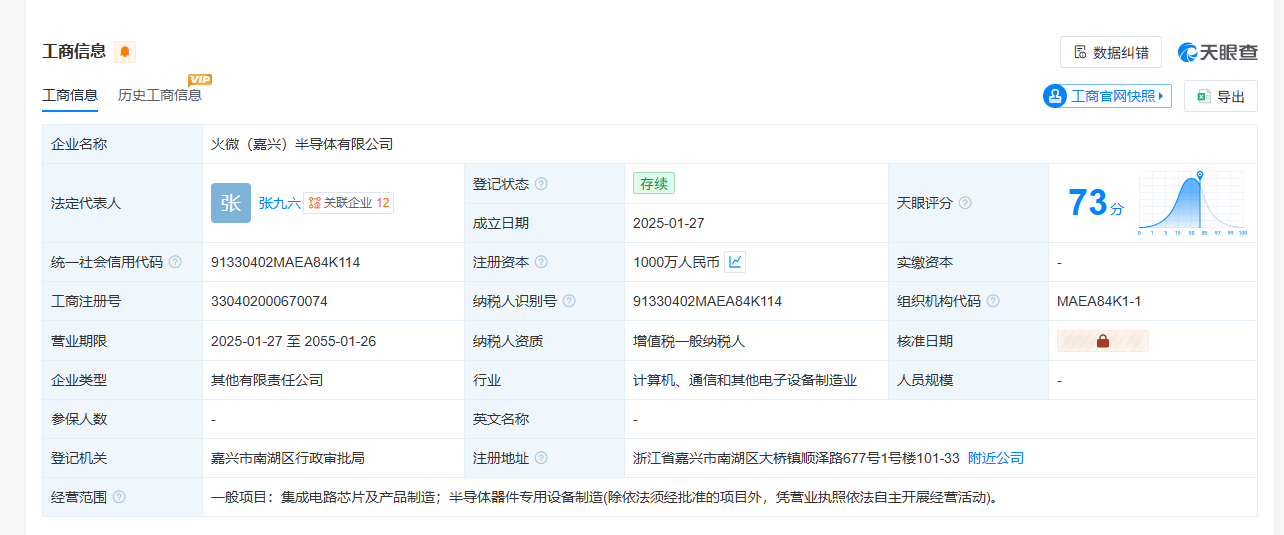
Task: Open the 附近公司 link
Action: point(996,458)
